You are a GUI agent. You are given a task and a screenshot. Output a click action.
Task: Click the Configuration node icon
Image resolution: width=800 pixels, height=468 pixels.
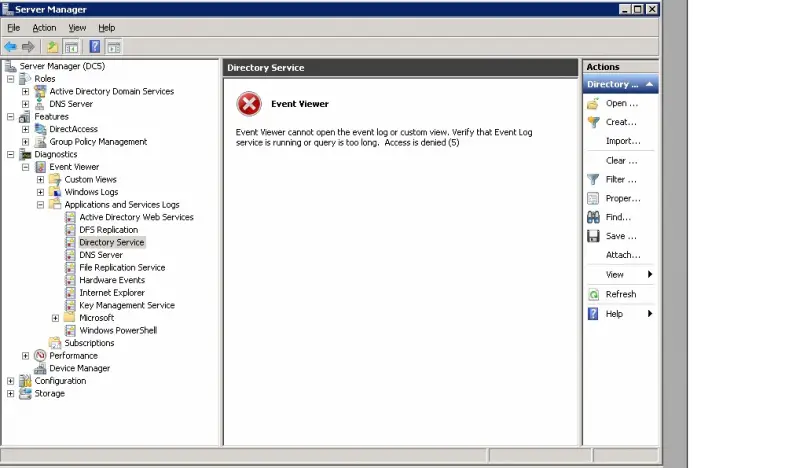pos(25,381)
